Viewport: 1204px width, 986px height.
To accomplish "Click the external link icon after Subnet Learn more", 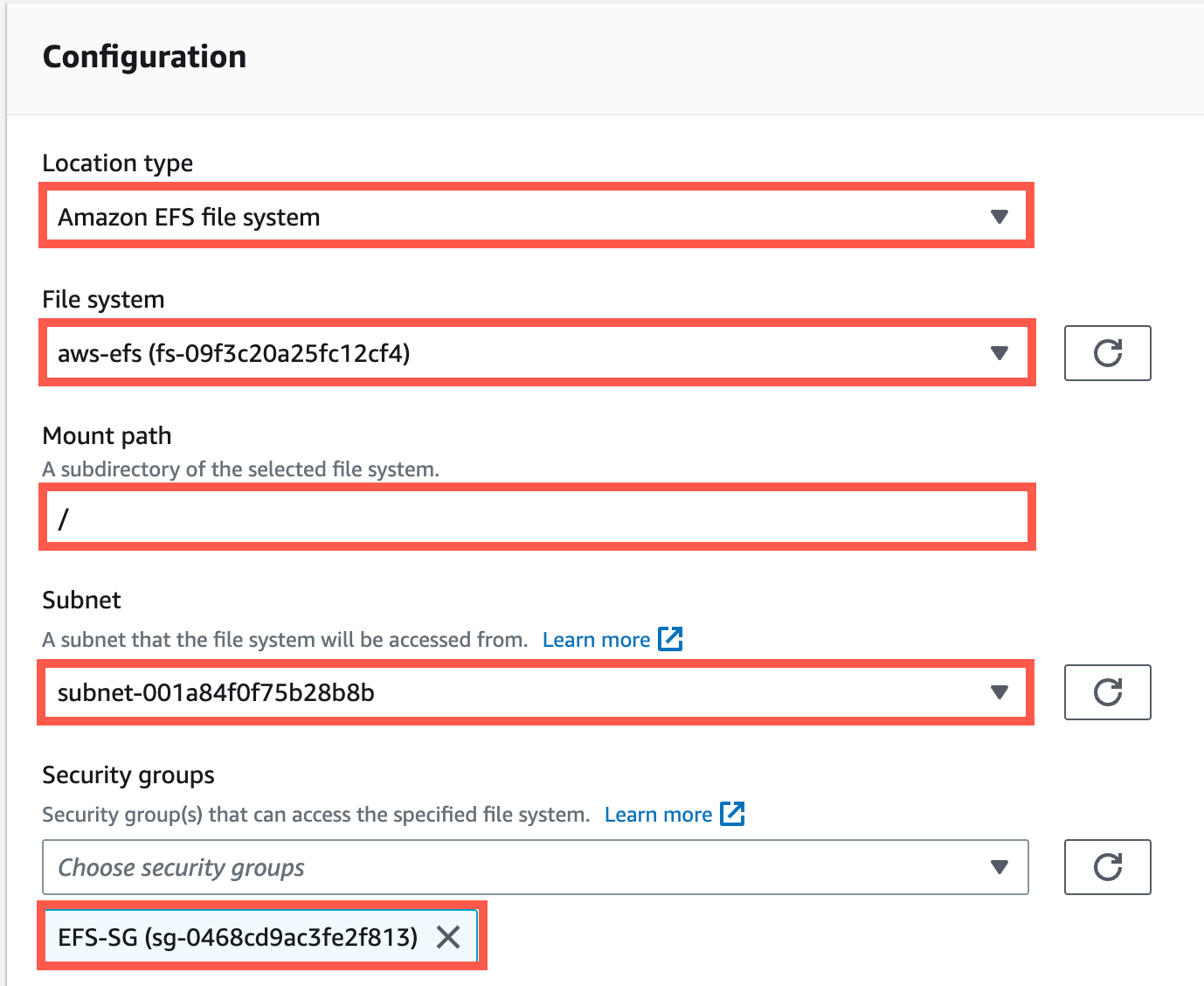I will pyautogui.click(x=671, y=639).
